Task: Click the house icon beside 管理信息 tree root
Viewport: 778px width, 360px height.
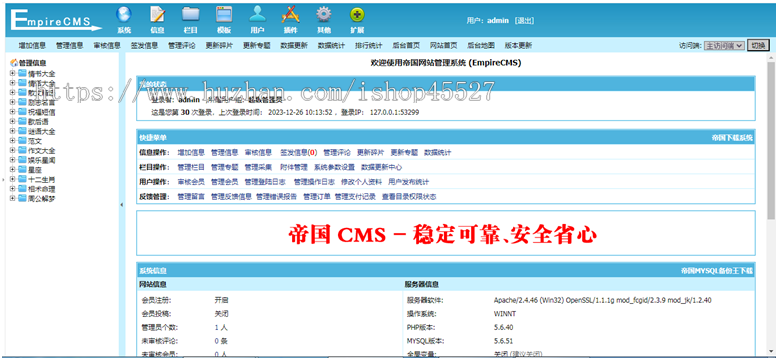Action: tap(14, 63)
